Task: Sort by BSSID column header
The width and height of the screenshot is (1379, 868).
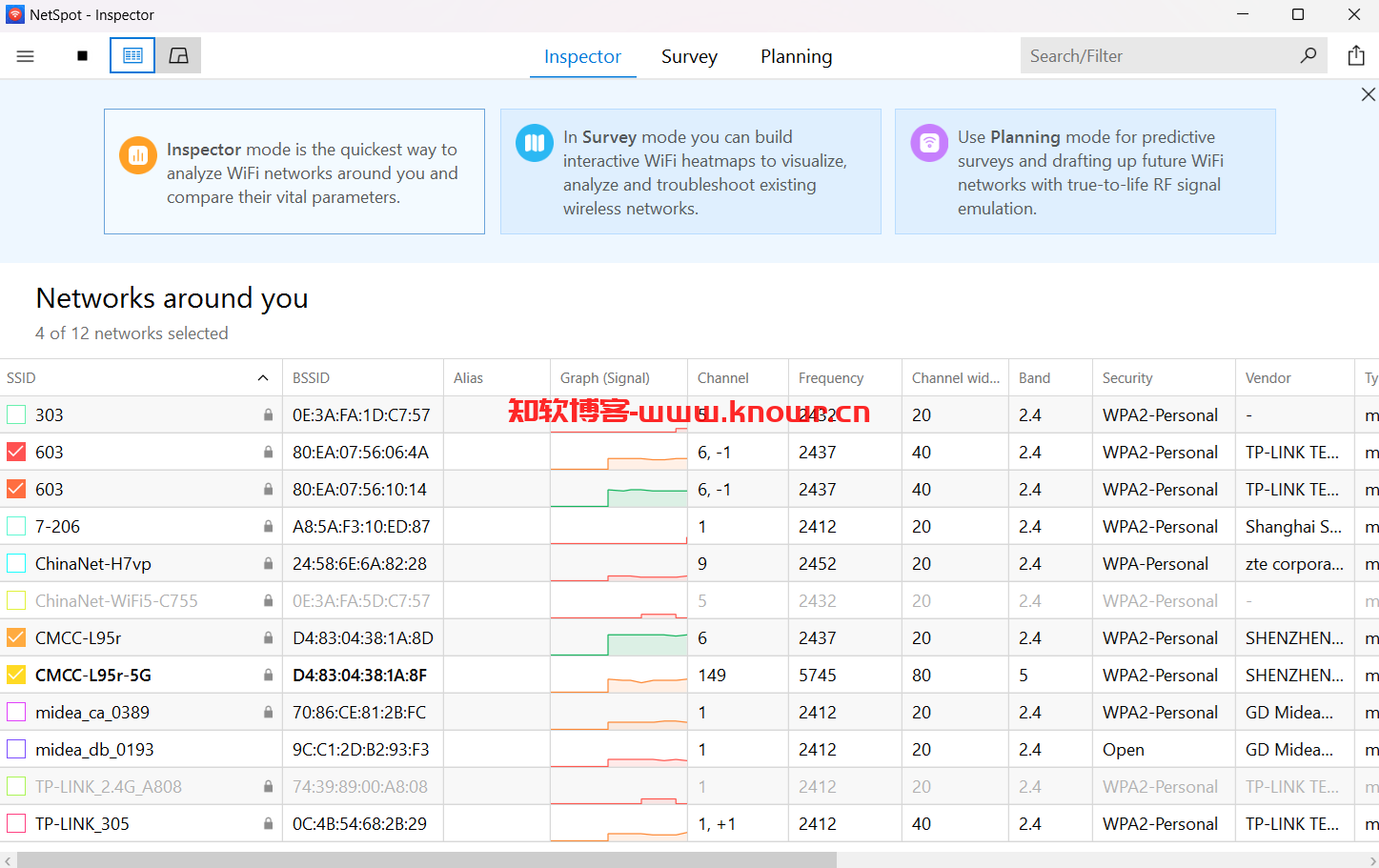Action: (363, 377)
